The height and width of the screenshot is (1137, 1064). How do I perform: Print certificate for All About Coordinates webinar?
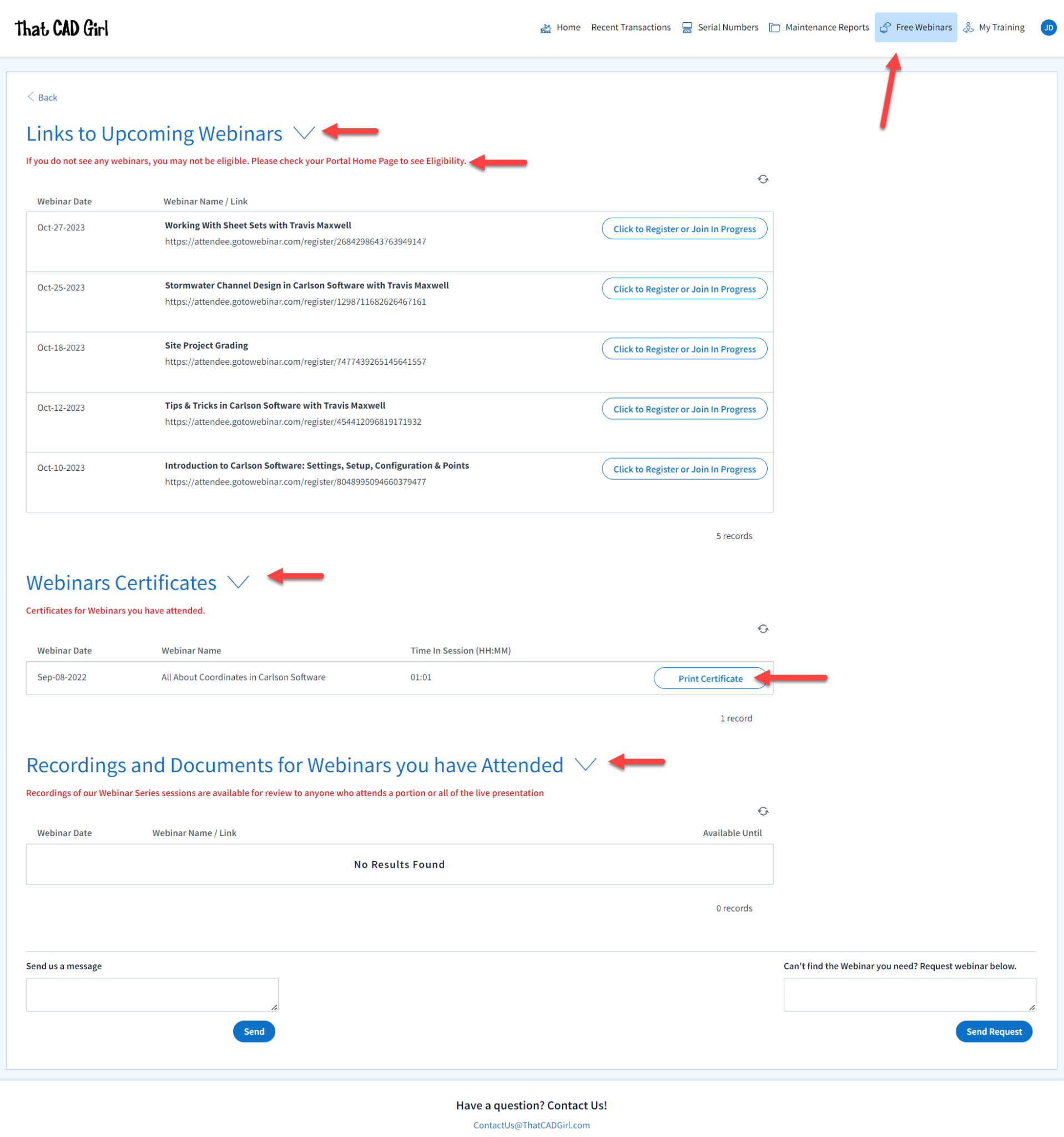(710, 678)
